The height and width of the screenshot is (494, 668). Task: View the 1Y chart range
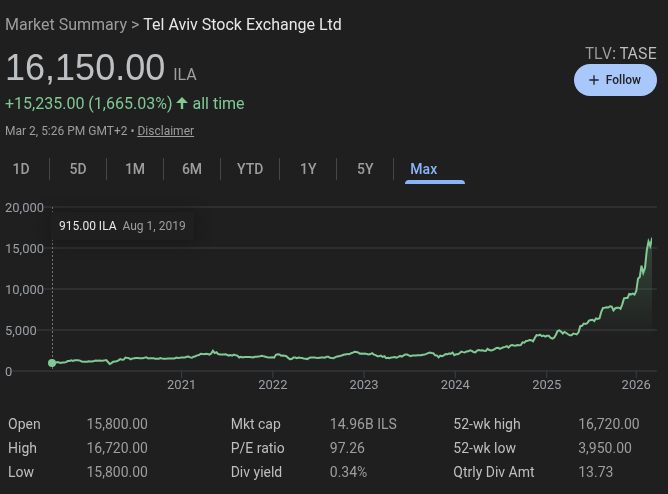(308, 169)
